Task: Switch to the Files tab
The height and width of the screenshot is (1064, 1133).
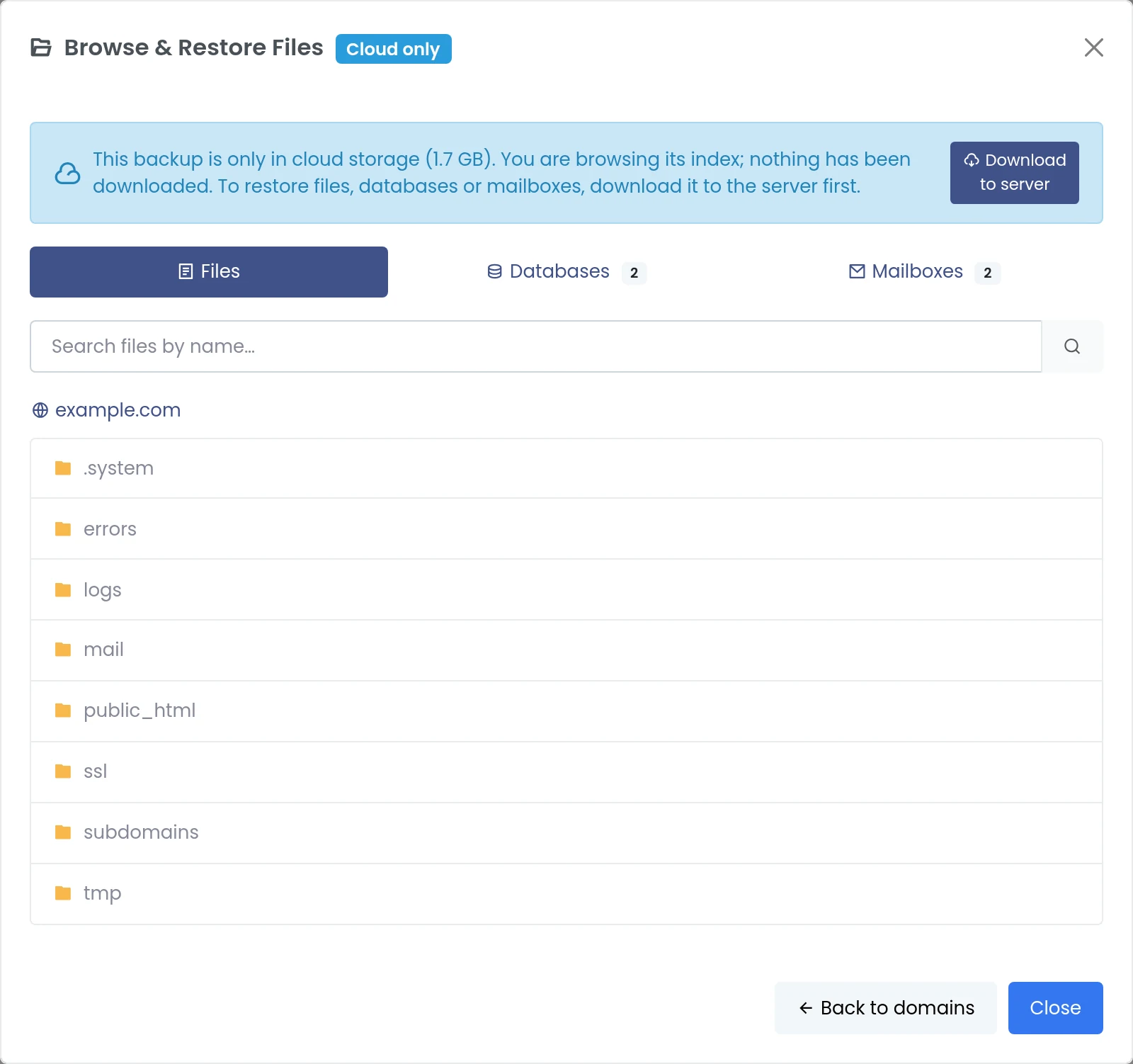Action: [x=209, y=272]
